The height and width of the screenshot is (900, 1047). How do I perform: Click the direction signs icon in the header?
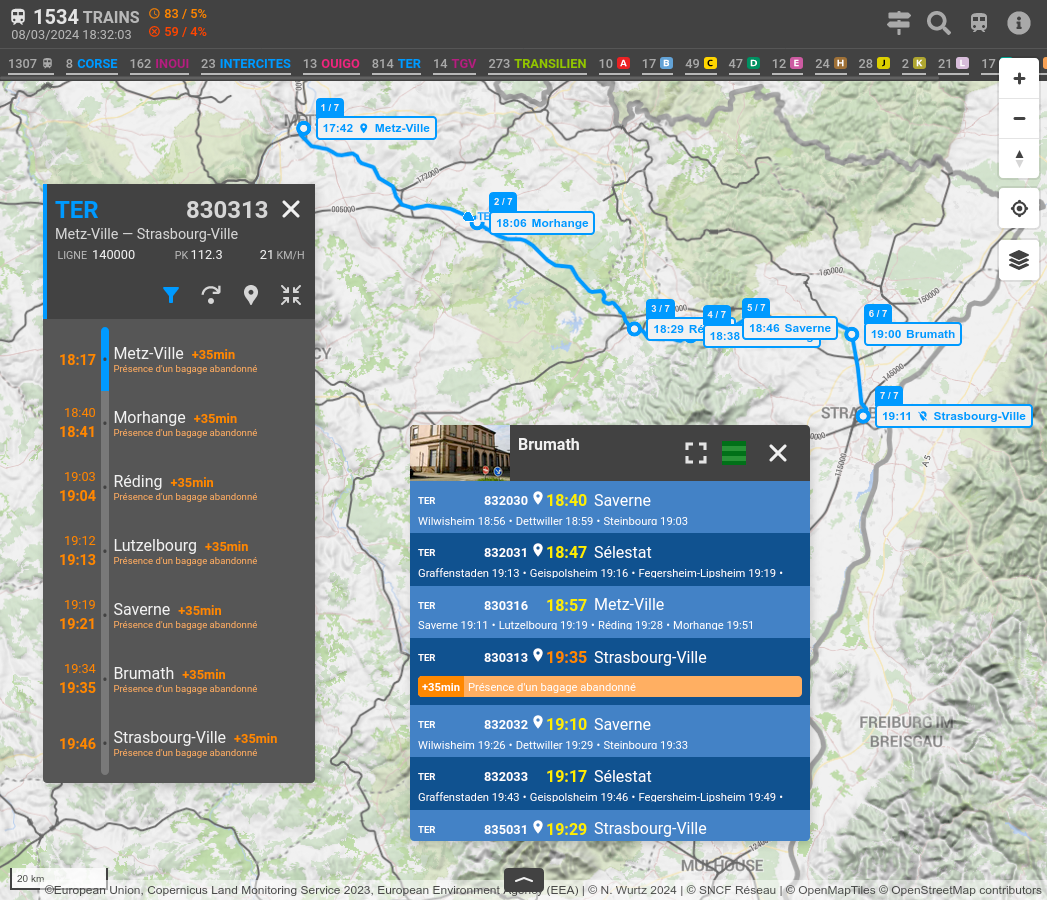[899, 23]
